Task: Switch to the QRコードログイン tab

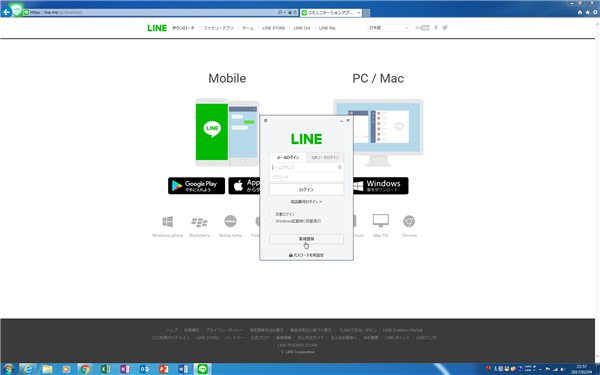Action: click(325, 157)
